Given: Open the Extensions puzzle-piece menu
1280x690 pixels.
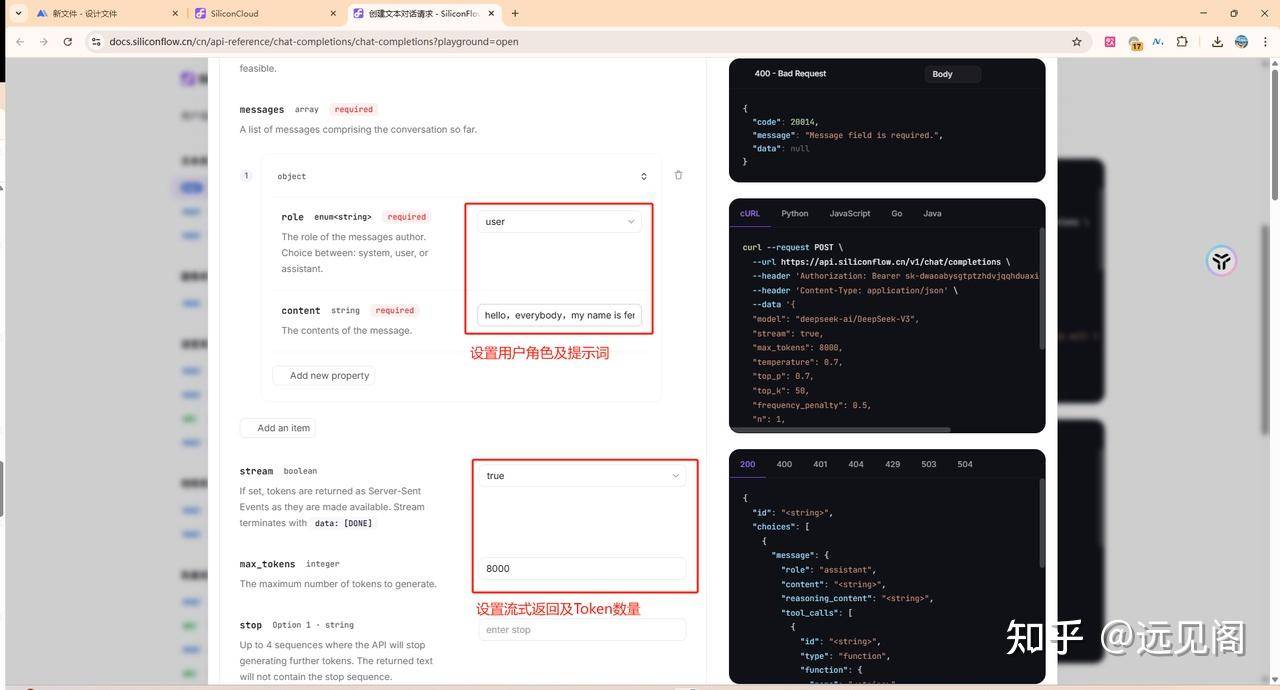Looking at the screenshot, I should (x=1182, y=42).
